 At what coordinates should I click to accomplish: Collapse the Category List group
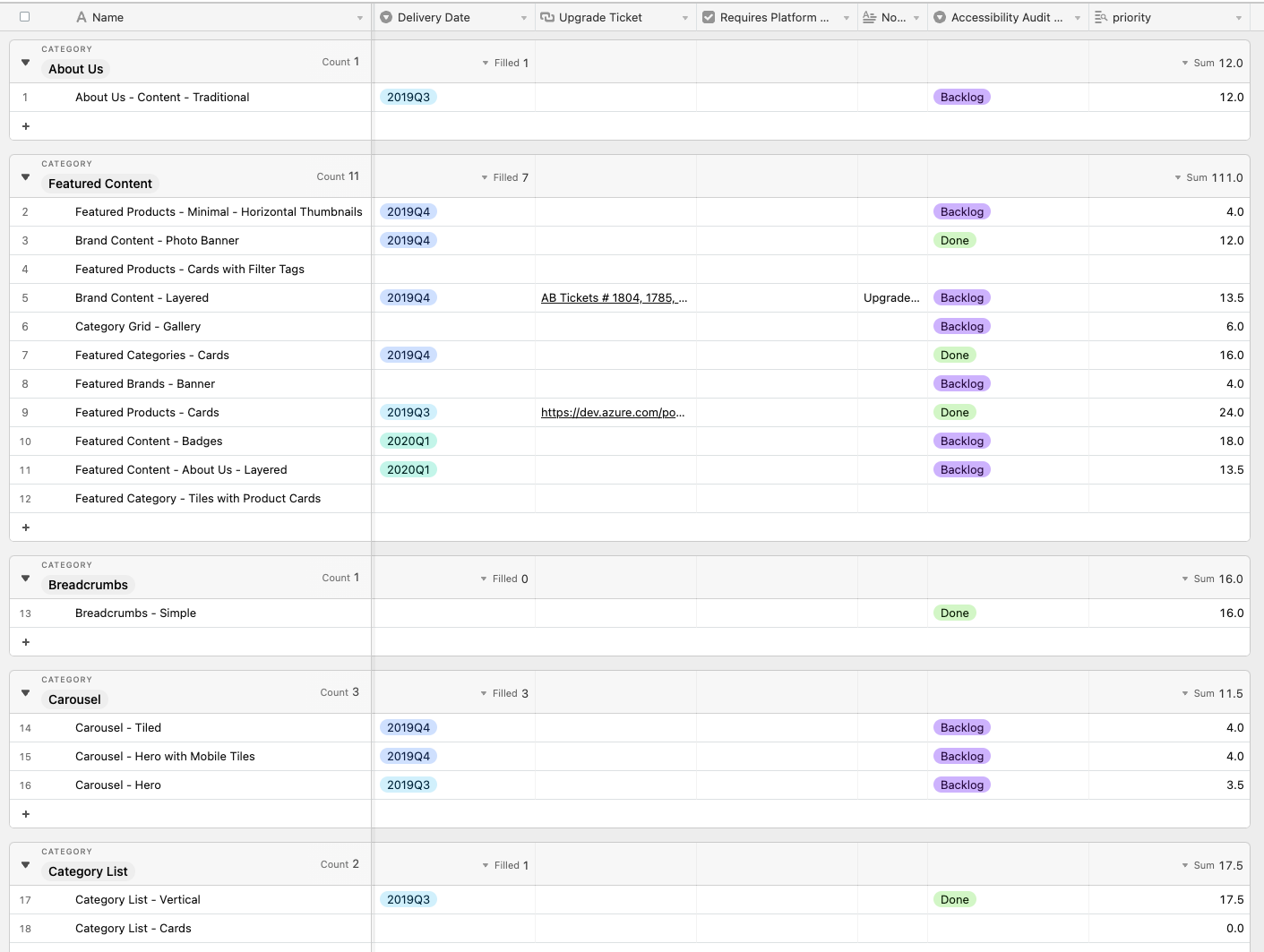[25, 865]
